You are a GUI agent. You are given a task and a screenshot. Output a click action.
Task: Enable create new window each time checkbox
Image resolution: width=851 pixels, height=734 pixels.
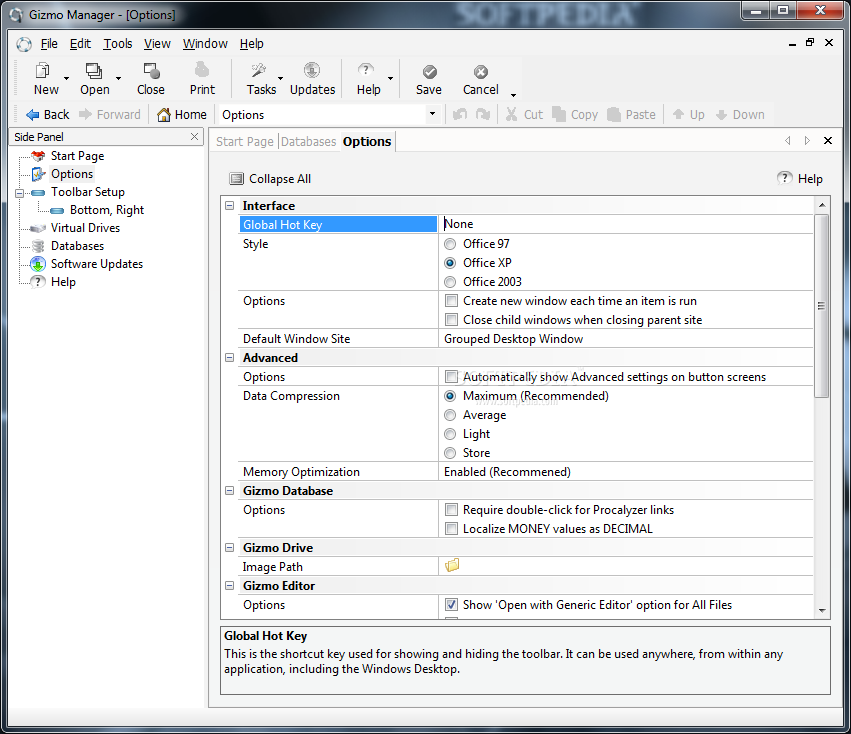(451, 300)
